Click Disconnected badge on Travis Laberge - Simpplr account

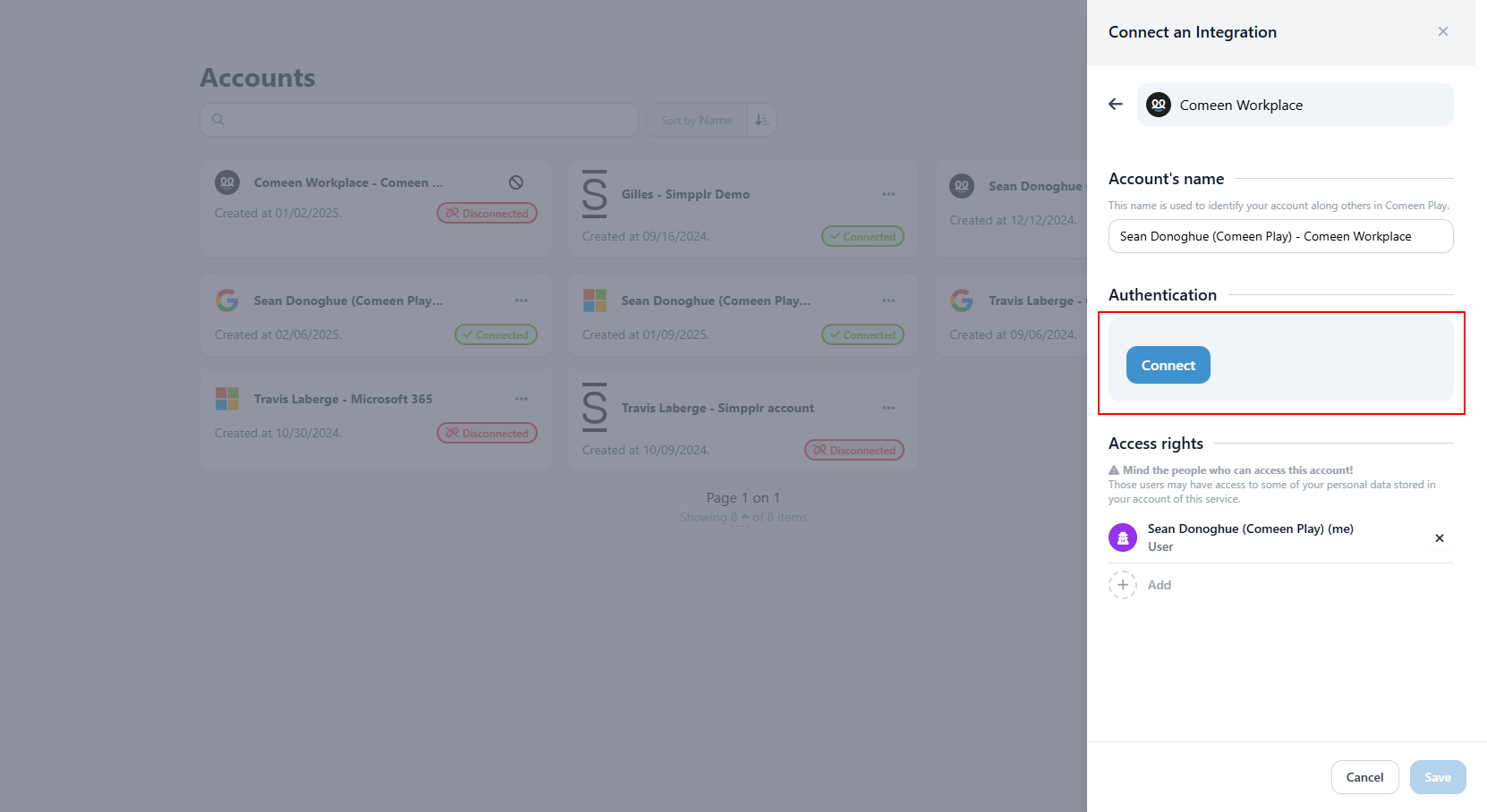pos(854,450)
